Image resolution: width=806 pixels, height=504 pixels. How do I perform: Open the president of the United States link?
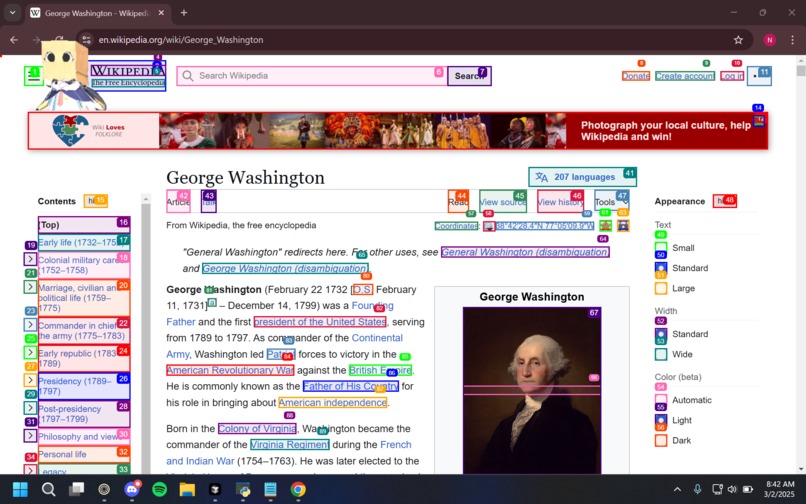(x=320, y=322)
